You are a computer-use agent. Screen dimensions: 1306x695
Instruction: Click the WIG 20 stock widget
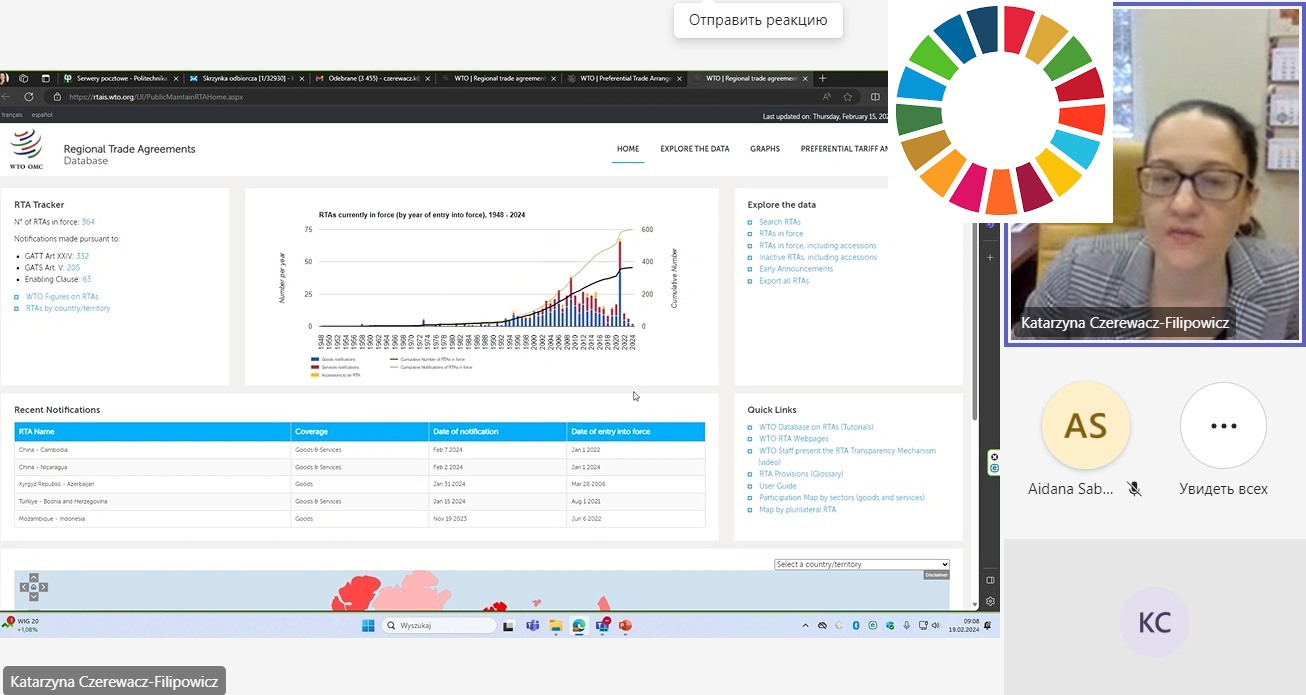click(x=22, y=625)
